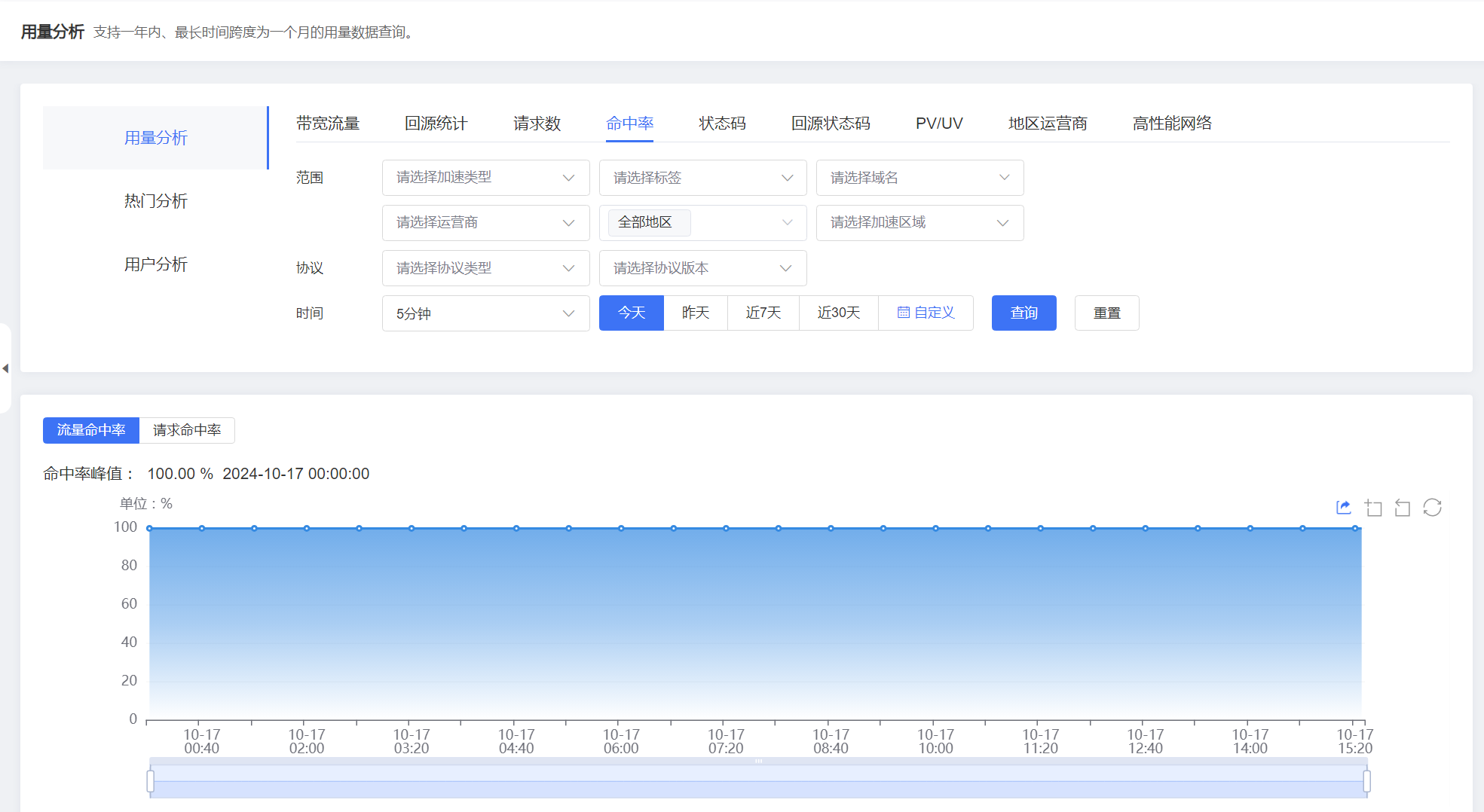Screen dimensions: 1484x812
Task: Open the 请选择运营商 dropdown
Action: pyautogui.click(x=485, y=223)
